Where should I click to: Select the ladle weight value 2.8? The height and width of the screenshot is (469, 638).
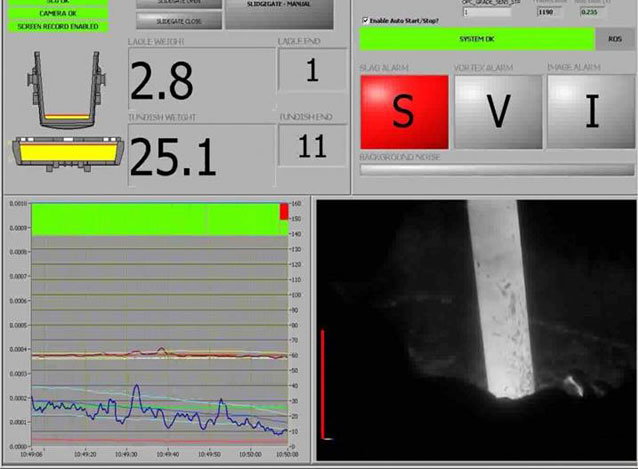(x=162, y=81)
